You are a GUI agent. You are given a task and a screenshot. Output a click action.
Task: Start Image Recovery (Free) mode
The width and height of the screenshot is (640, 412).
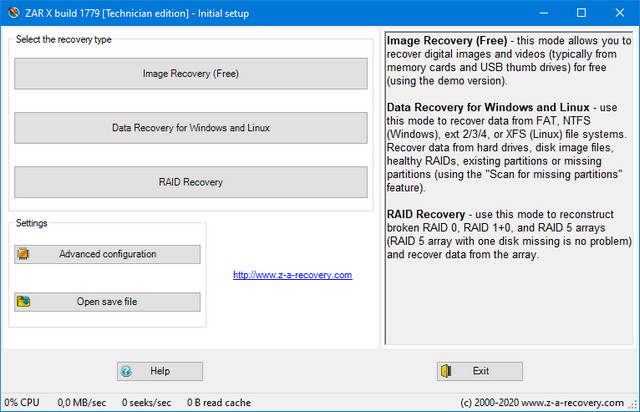(x=191, y=73)
